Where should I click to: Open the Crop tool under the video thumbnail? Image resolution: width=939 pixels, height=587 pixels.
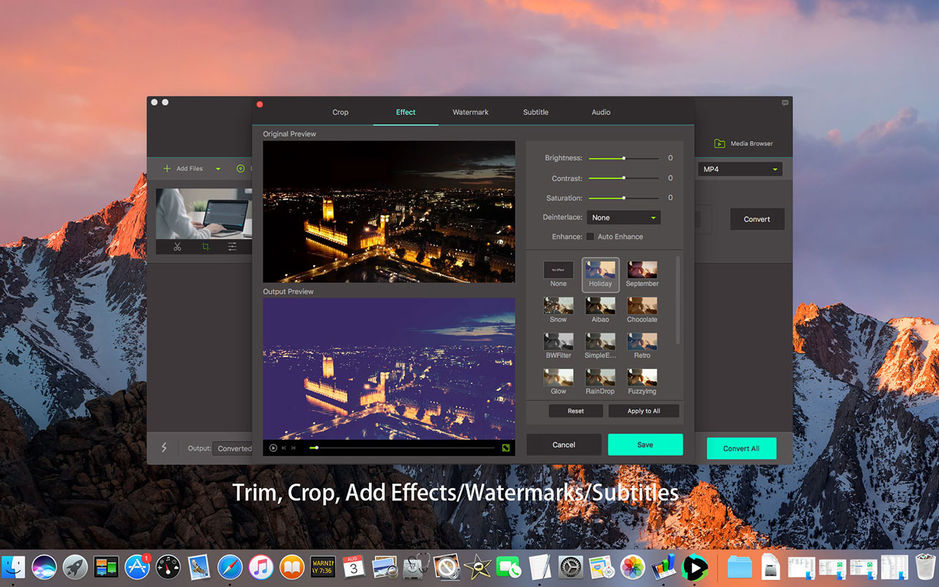(206, 246)
